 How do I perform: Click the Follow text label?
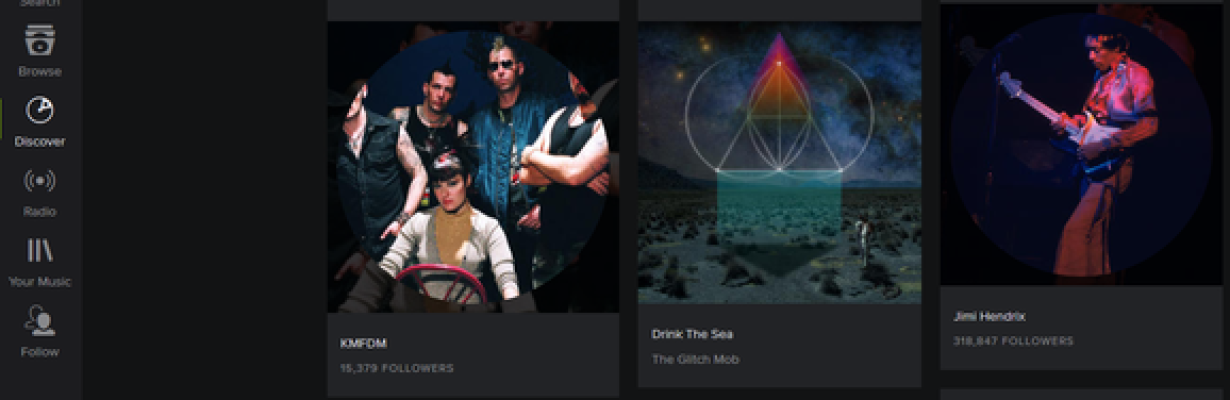tap(40, 352)
